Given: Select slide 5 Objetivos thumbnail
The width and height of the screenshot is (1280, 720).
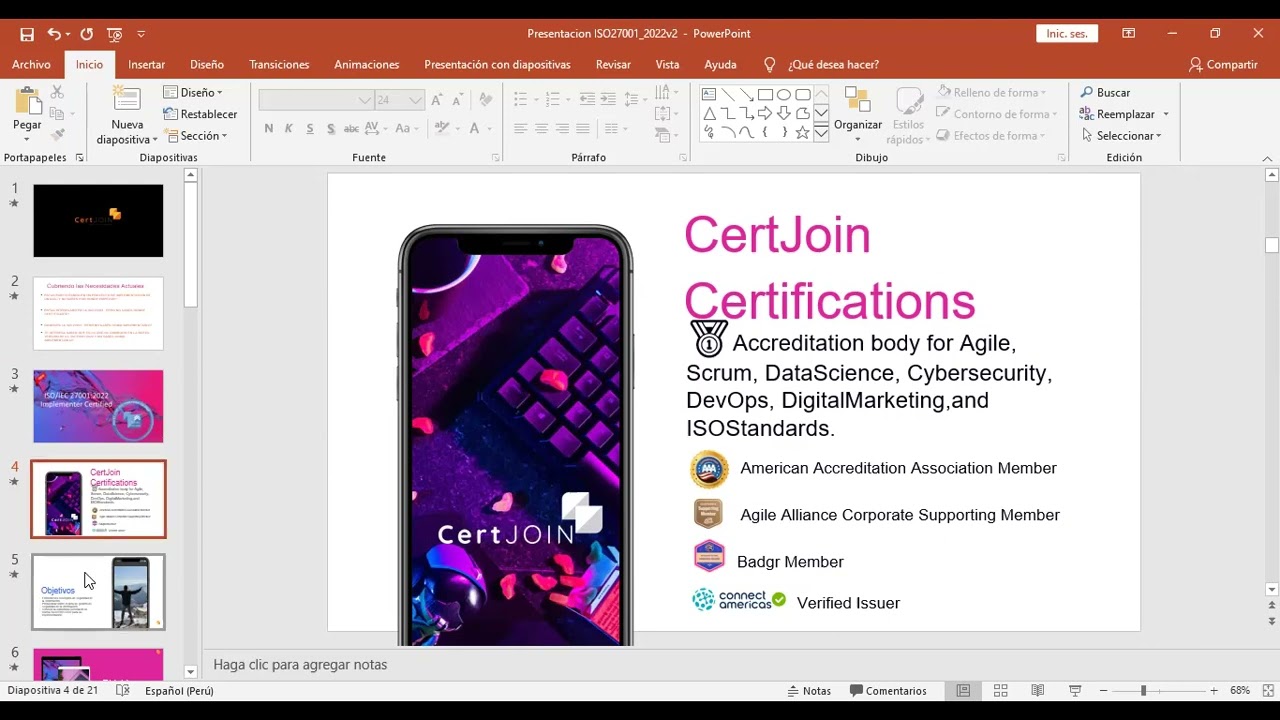Looking at the screenshot, I should [98, 592].
